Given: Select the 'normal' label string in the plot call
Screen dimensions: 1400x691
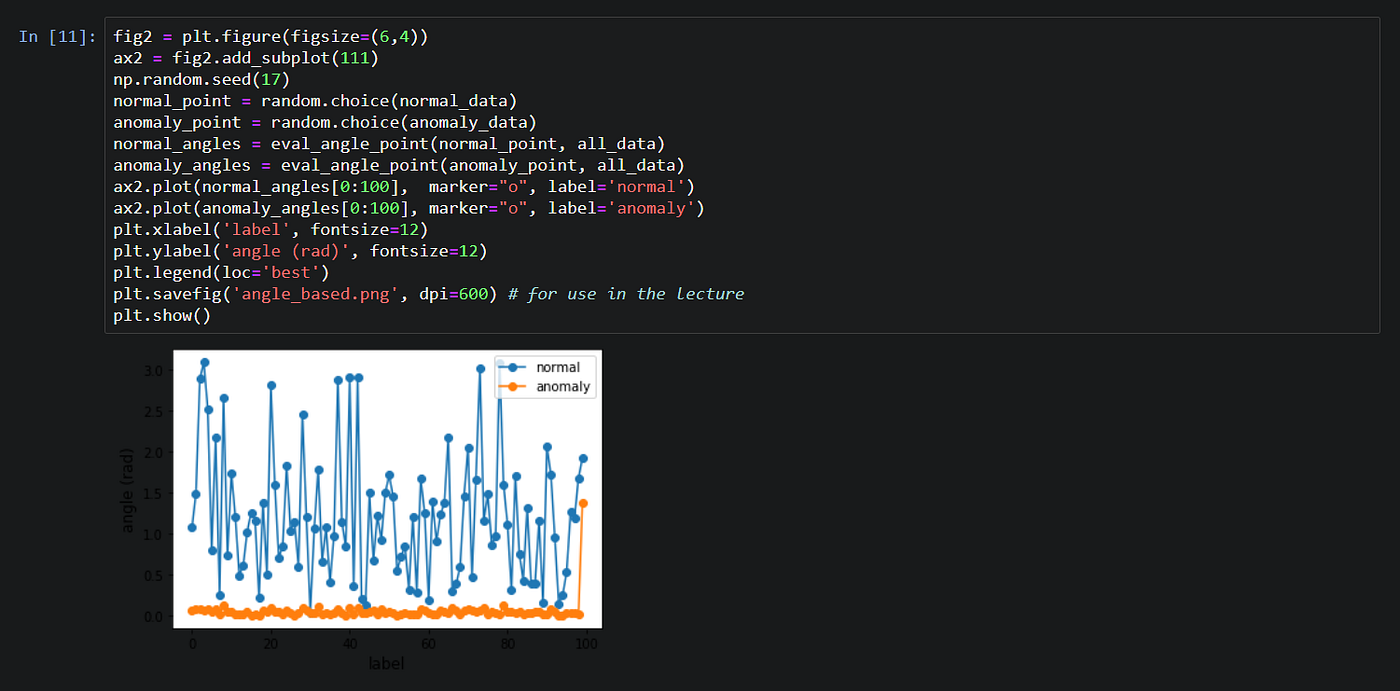Looking at the screenshot, I should (645, 186).
